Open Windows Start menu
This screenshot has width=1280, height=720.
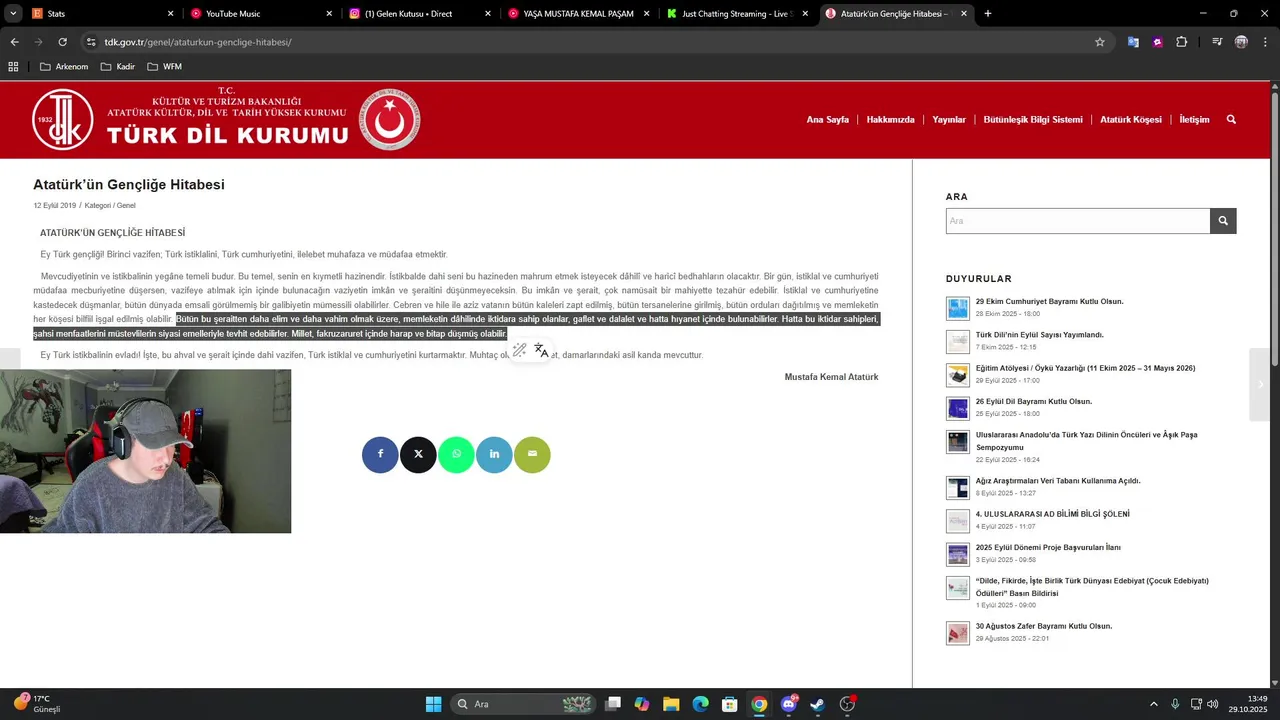coord(433,704)
